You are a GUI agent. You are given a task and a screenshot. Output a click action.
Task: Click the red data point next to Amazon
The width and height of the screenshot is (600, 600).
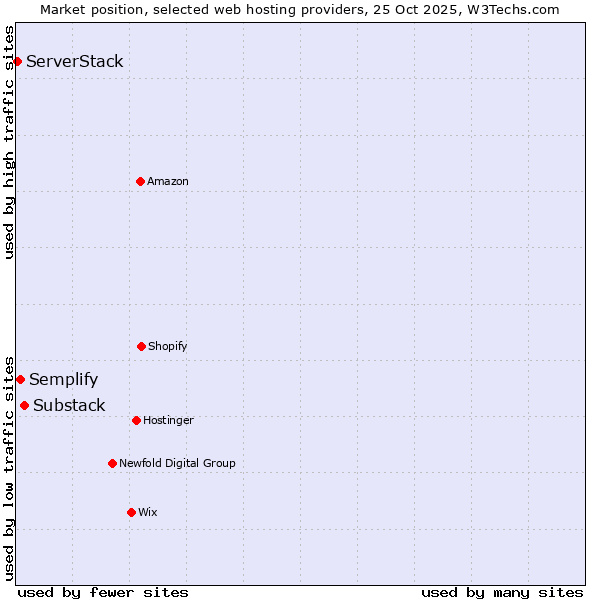click(x=140, y=181)
